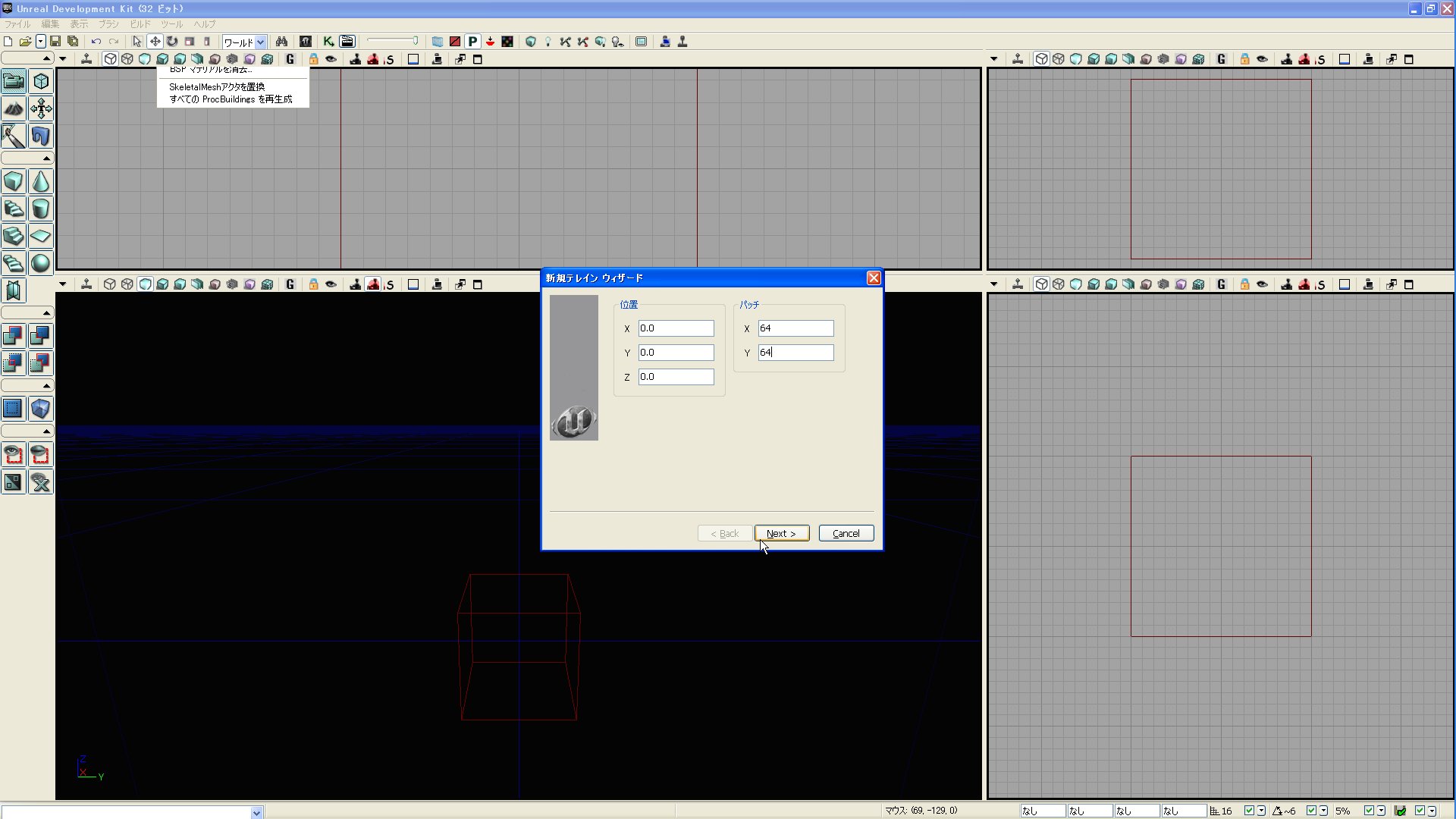Toggle the 5% scale snap checkbox
1456x819 pixels.
1369,811
